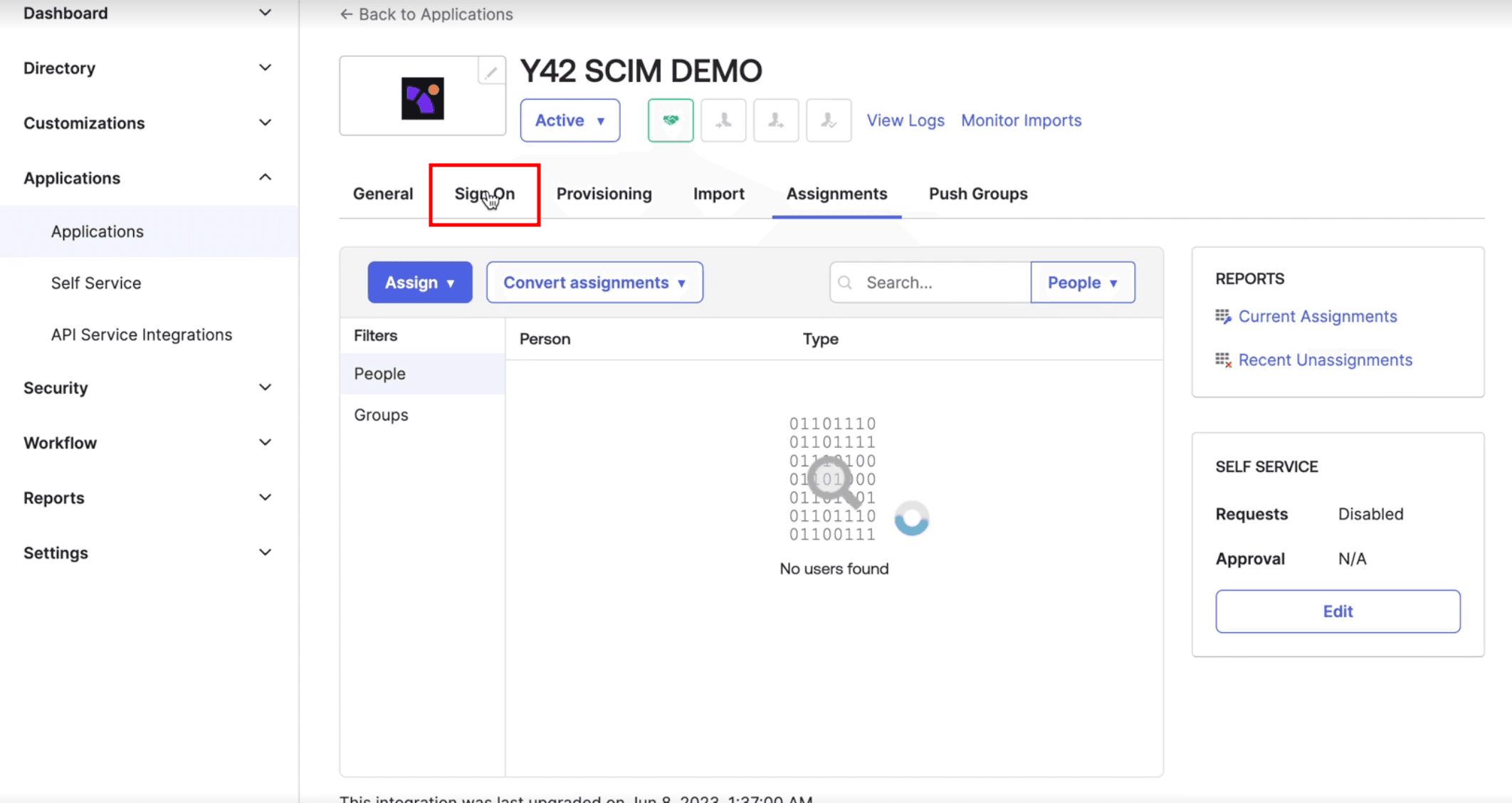Filter assignments by Groups
Screen dimensions: 1512x803
(381, 414)
